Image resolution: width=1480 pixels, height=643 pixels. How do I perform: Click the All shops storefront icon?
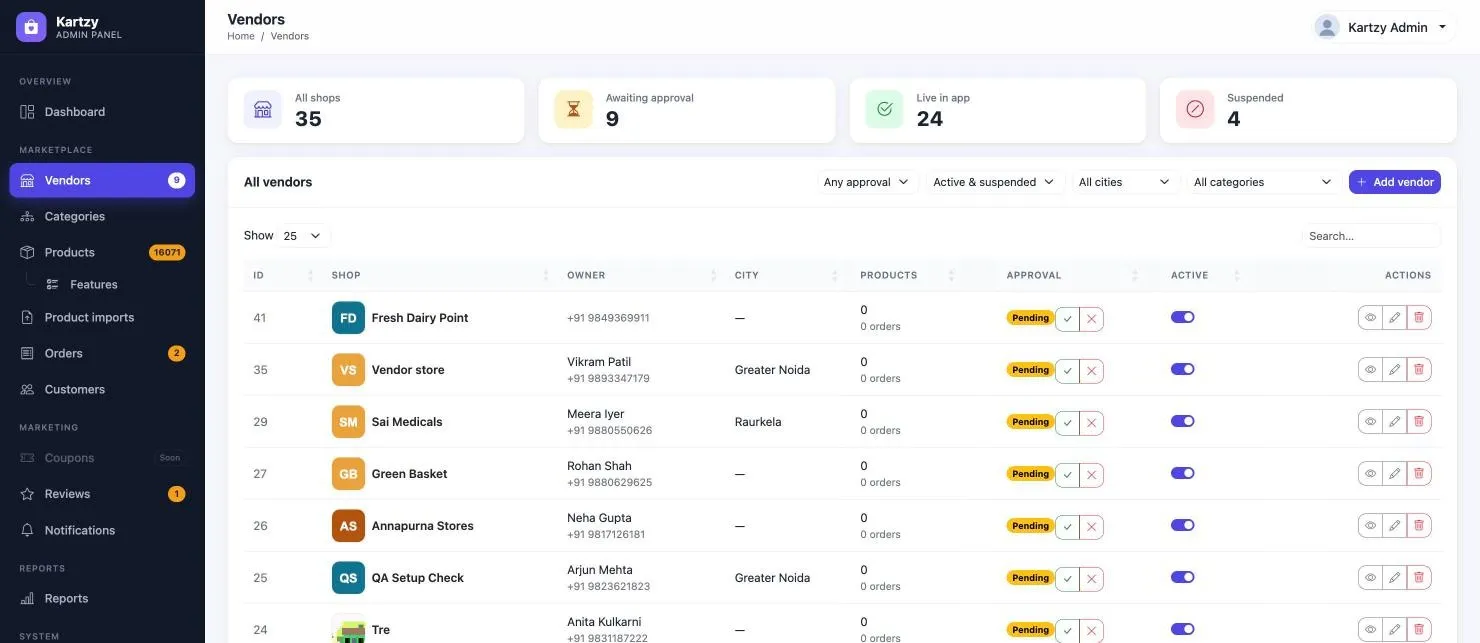tap(263, 109)
